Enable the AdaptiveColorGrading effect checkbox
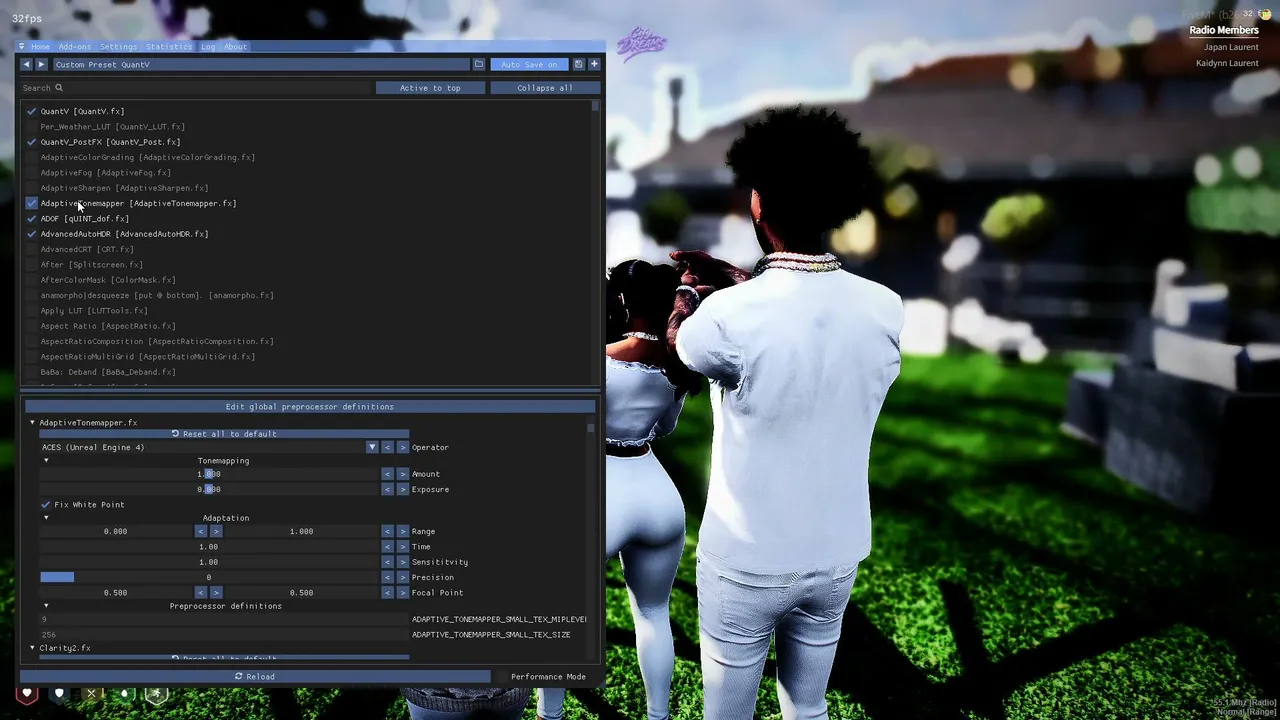The image size is (1280, 720). [32, 157]
